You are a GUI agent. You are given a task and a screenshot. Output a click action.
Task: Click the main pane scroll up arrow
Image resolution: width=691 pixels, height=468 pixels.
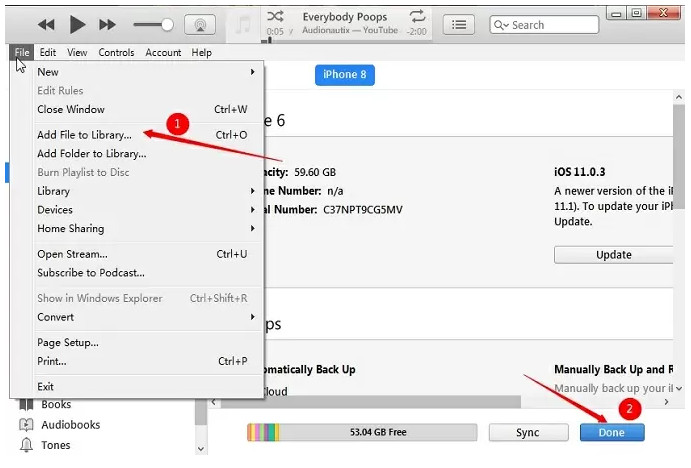point(679,97)
